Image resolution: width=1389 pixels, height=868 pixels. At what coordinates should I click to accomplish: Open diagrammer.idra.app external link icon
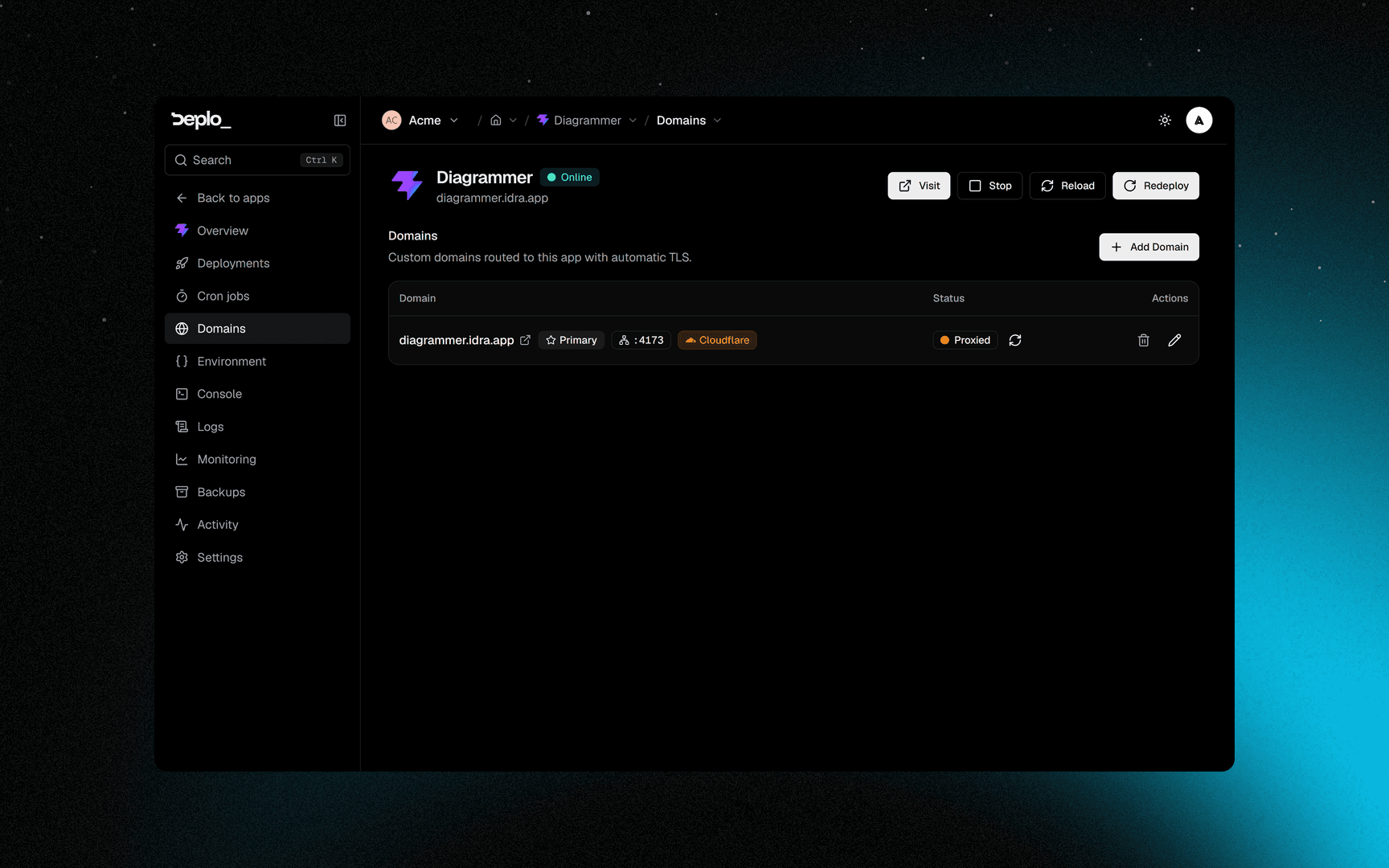pyautogui.click(x=525, y=340)
